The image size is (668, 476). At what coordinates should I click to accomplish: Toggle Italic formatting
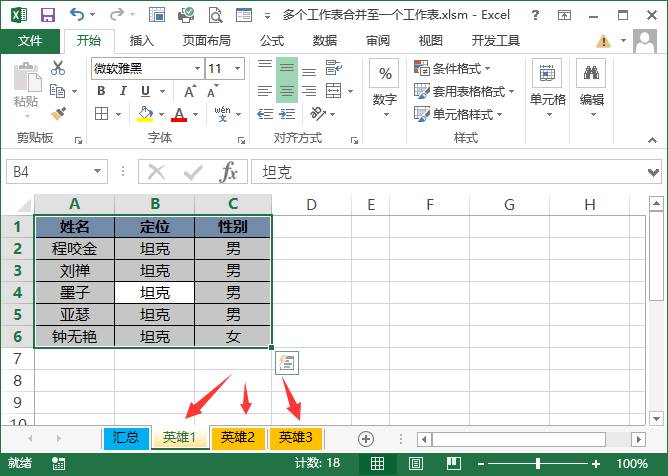click(123, 91)
